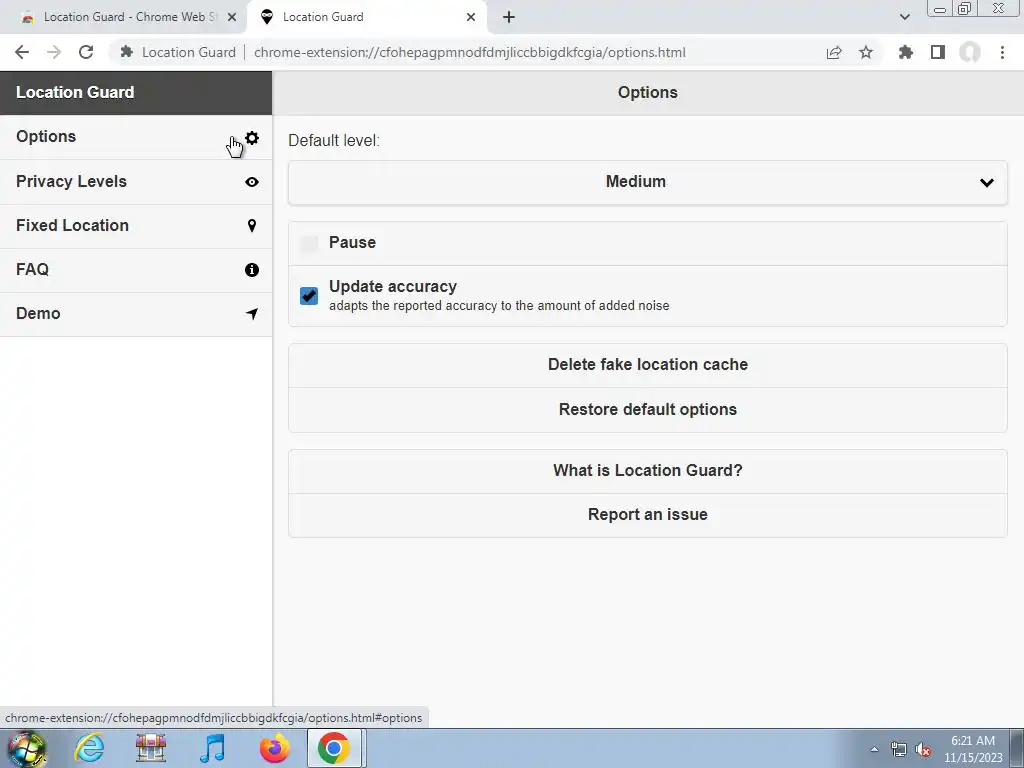Click the eye icon beside Privacy Levels
This screenshot has width=1024, height=768.
coord(251,182)
